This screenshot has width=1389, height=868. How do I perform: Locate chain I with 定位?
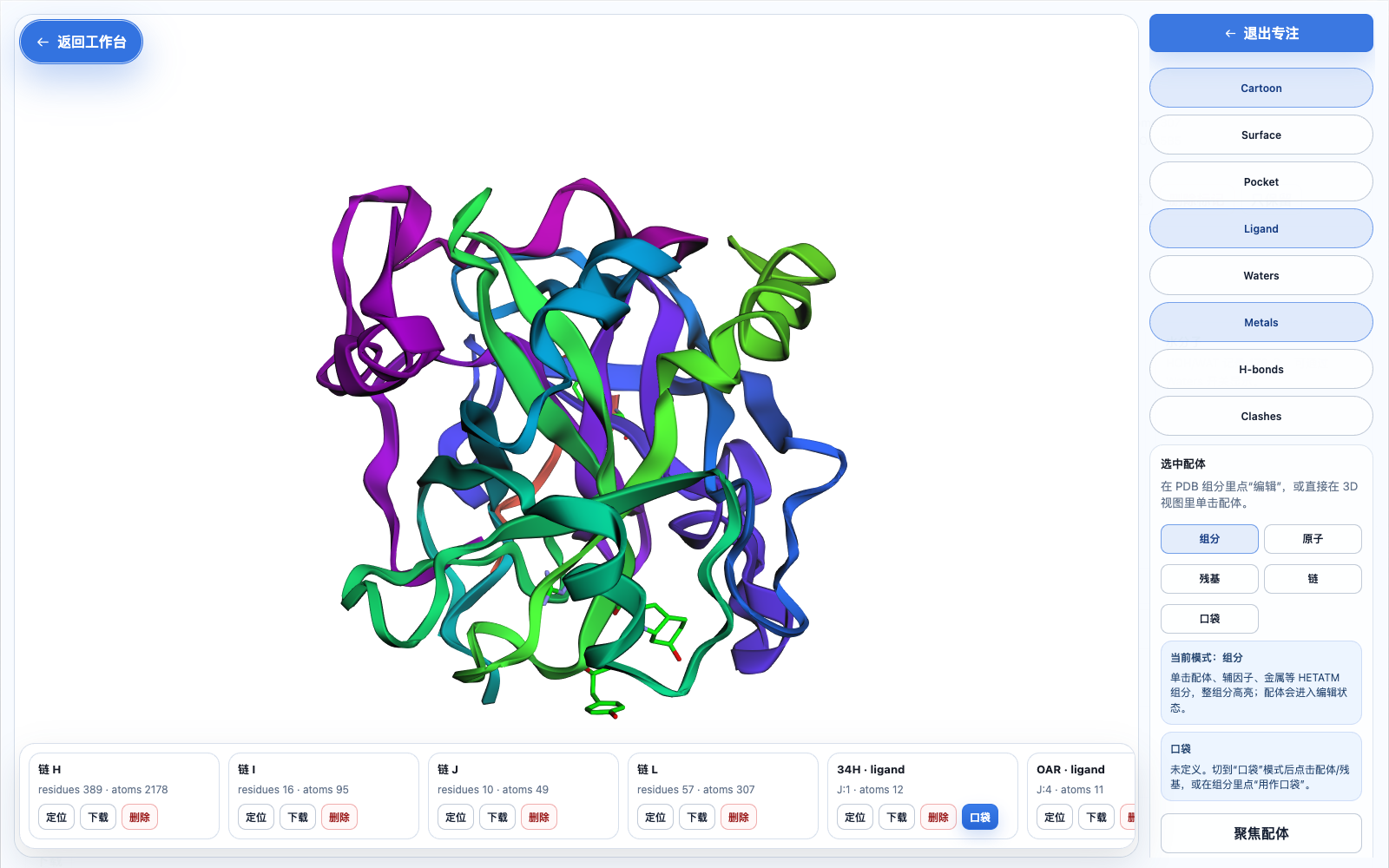256,817
